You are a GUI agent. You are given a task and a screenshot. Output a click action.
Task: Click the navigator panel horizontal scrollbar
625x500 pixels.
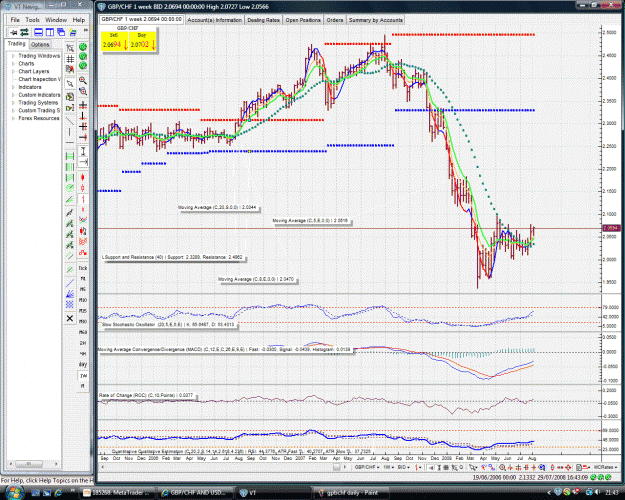point(34,464)
